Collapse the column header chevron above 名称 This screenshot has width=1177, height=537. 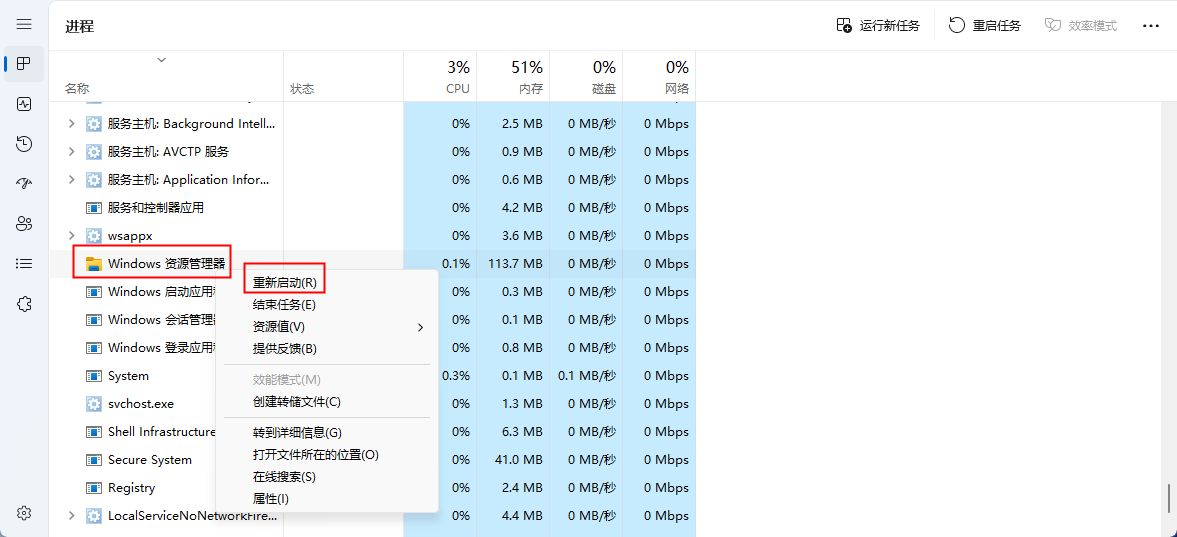[x=161, y=60]
